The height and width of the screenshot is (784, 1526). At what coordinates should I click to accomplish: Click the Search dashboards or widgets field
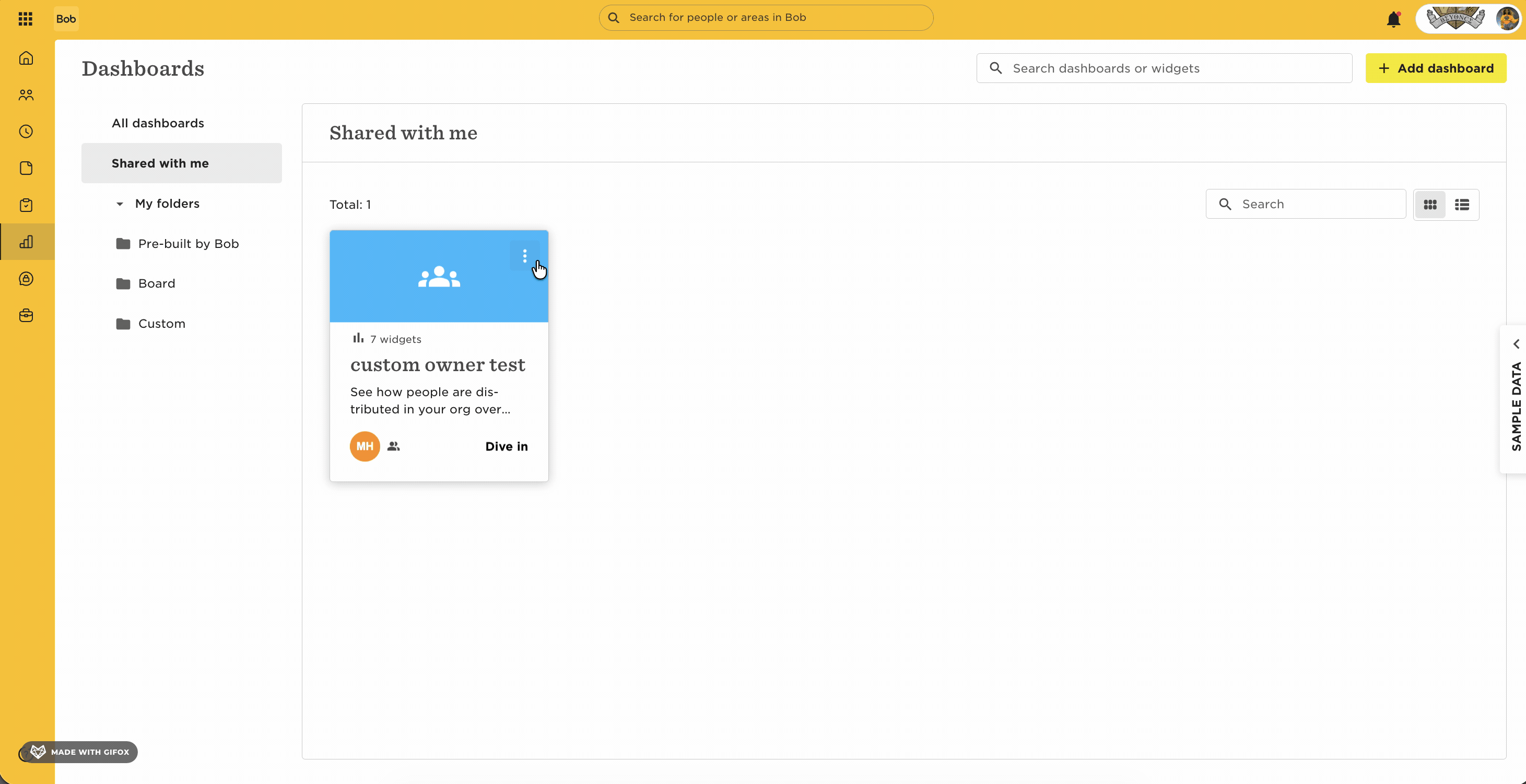(x=1164, y=68)
